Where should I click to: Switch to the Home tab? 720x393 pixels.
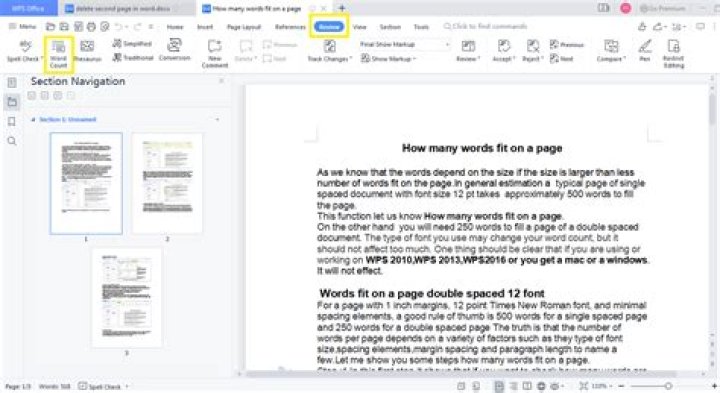[175, 27]
